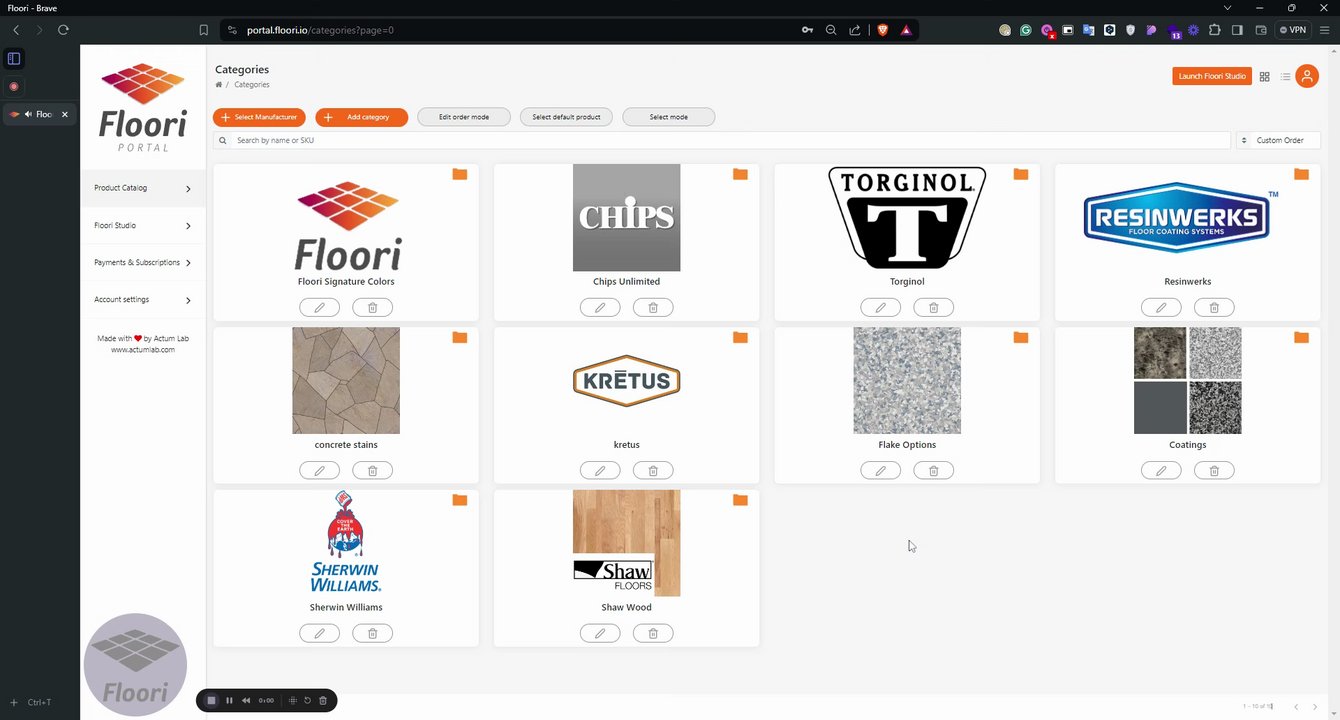
Task: Edit the concrete stains category
Action: click(x=320, y=470)
